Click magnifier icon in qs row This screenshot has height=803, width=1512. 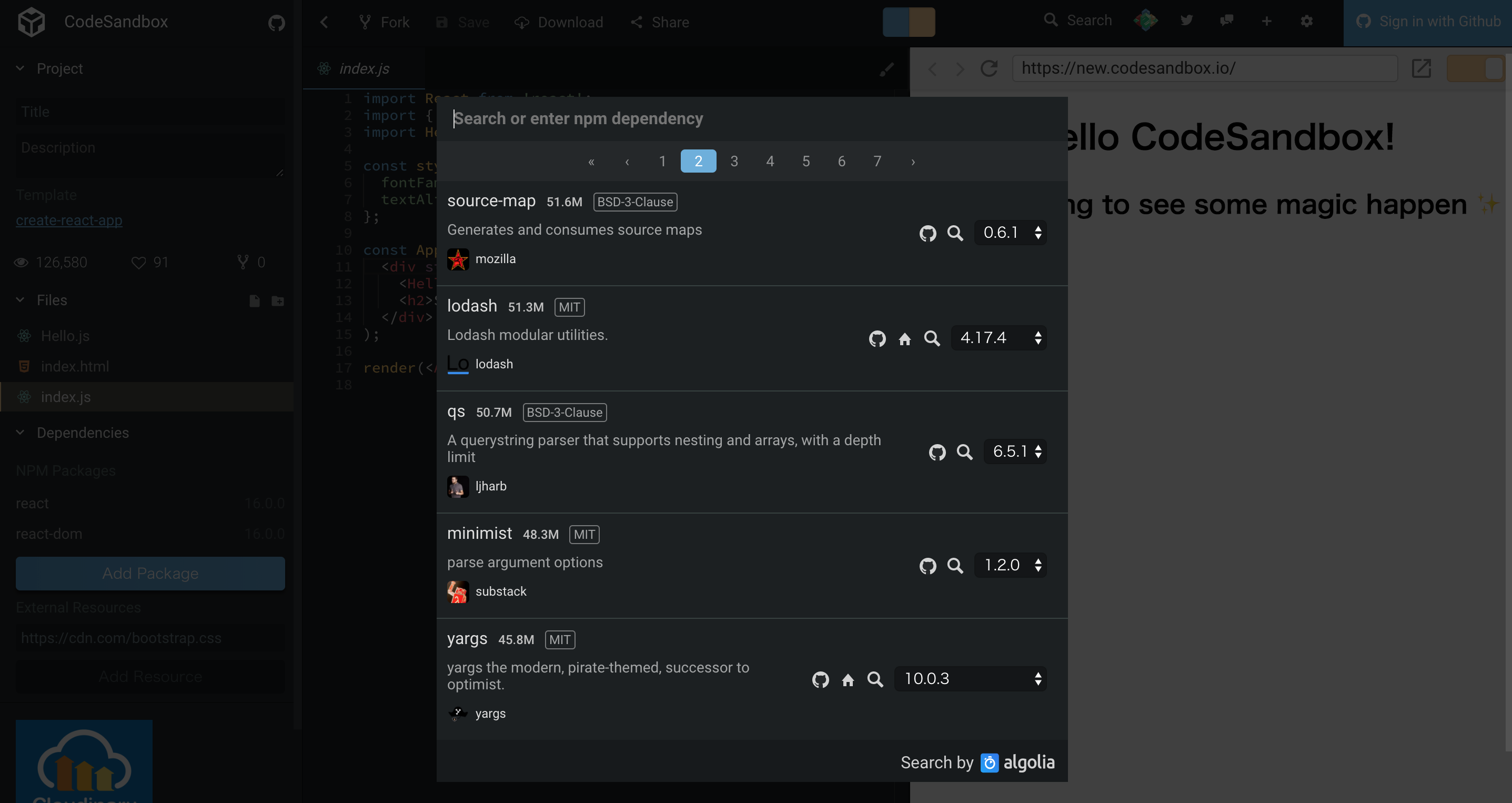click(964, 452)
